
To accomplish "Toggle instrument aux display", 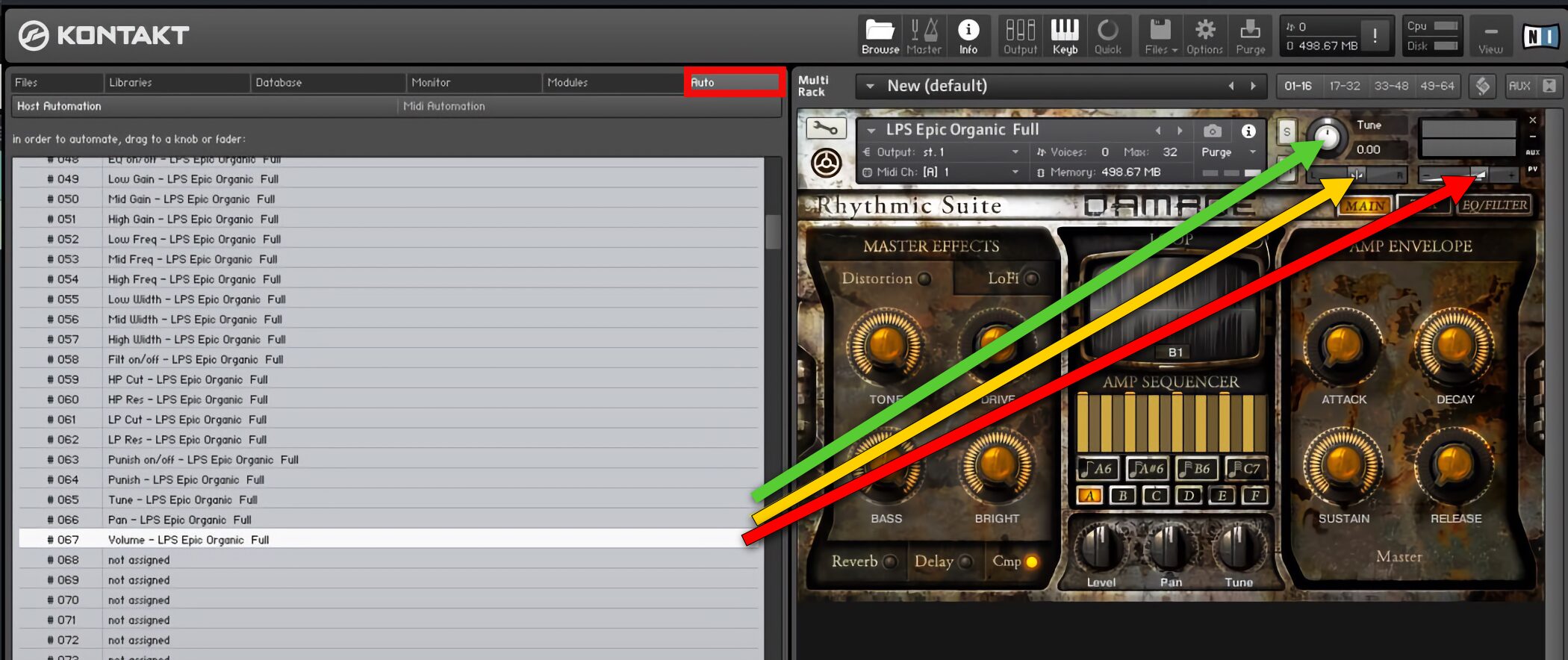I will pyautogui.click(x=1532, y=152).
